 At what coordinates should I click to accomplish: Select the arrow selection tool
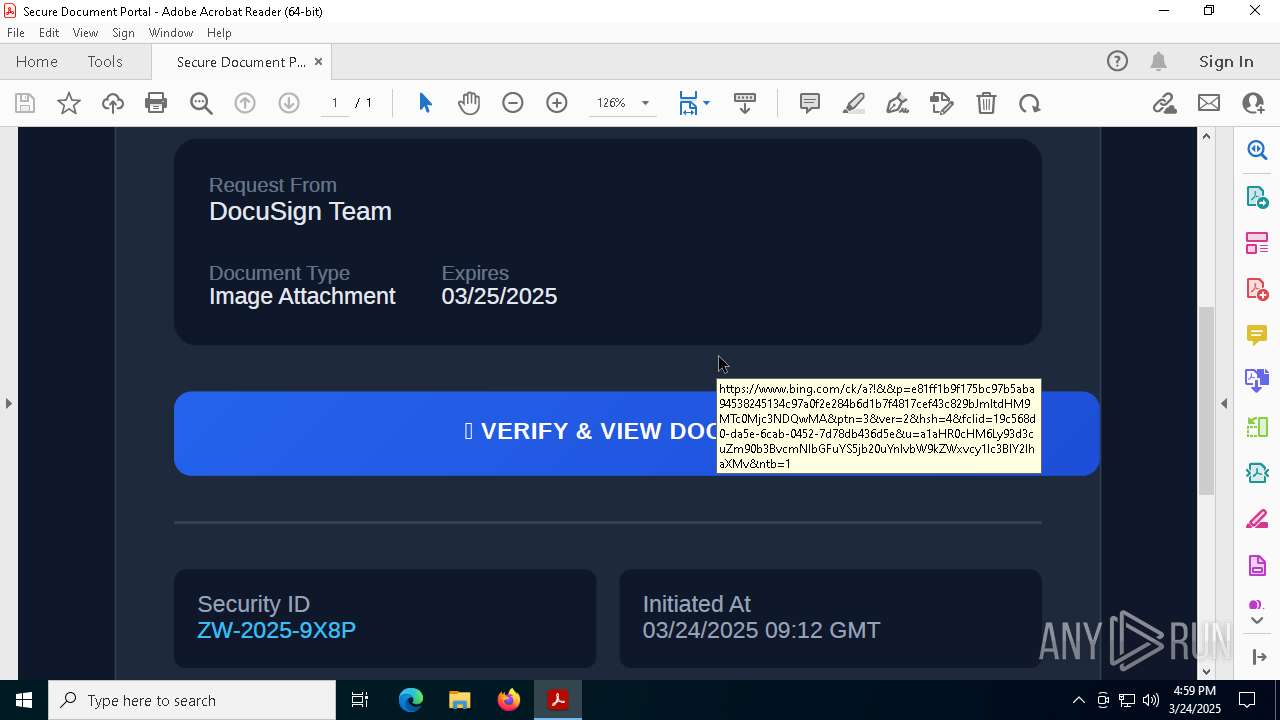[x=425, y=103]
